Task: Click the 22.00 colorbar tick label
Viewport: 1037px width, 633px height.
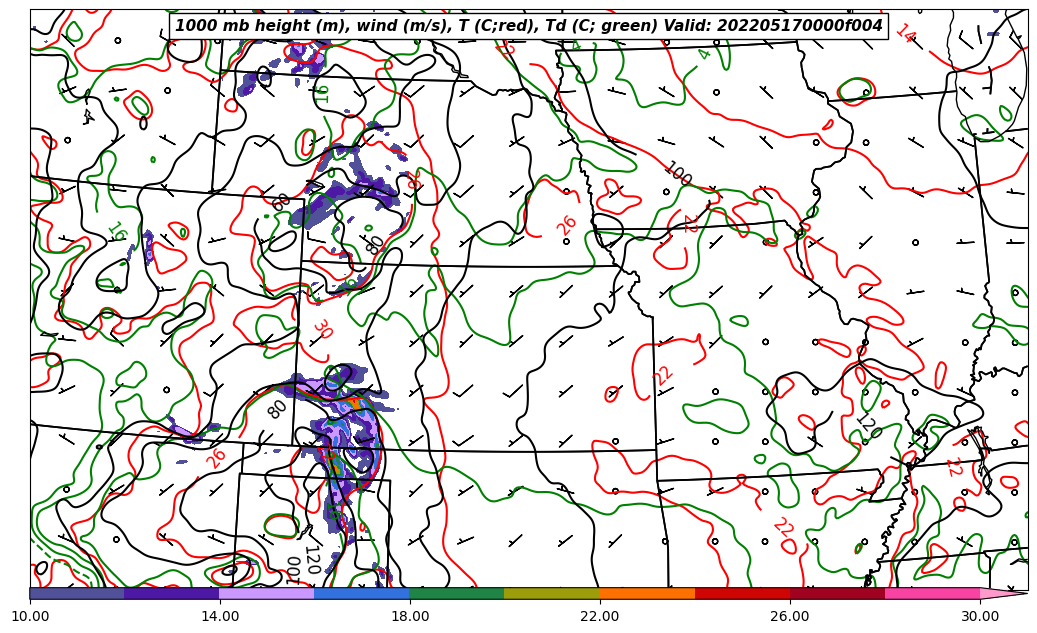Action: pyautogui.click(x=600, y=617)
